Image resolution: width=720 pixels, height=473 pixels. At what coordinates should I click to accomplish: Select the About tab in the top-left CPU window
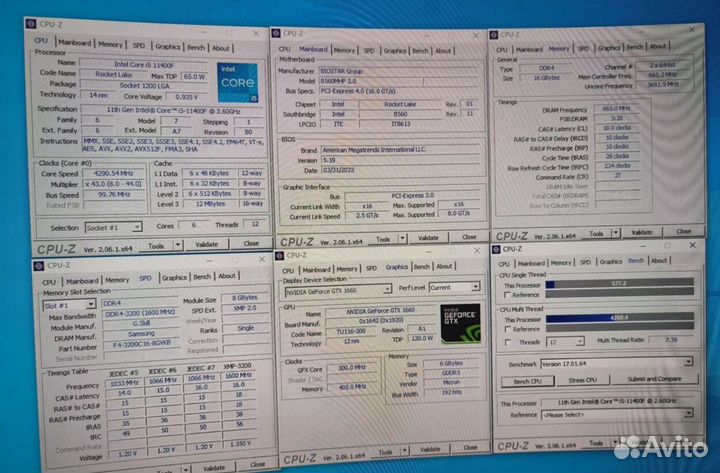221,48
